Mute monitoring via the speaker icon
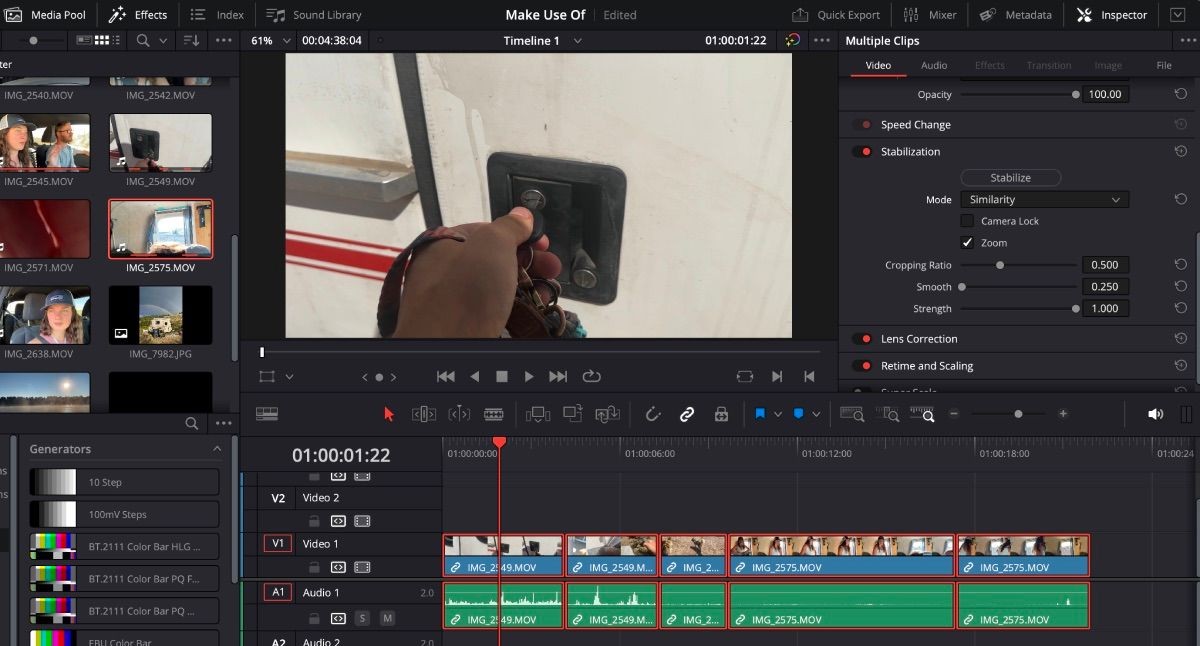 tap(1155, 414)
